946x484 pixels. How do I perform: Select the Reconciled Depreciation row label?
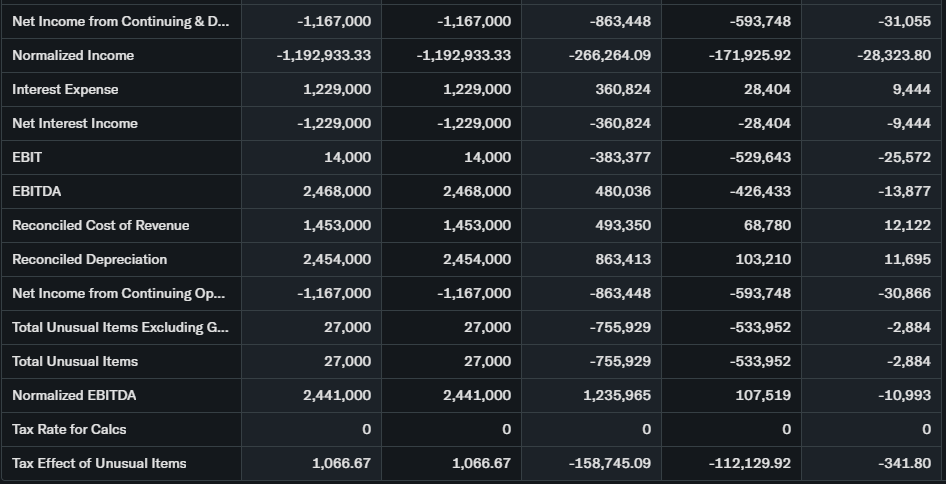pos(89,259)
